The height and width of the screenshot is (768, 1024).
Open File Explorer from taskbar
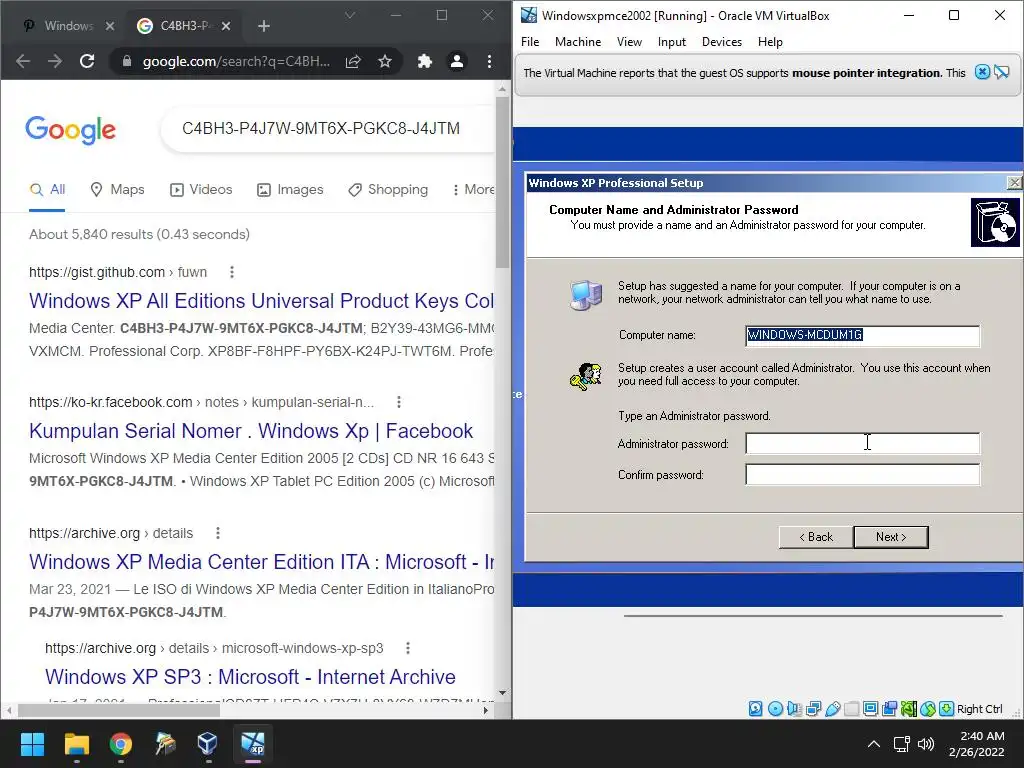pos(76,744)
